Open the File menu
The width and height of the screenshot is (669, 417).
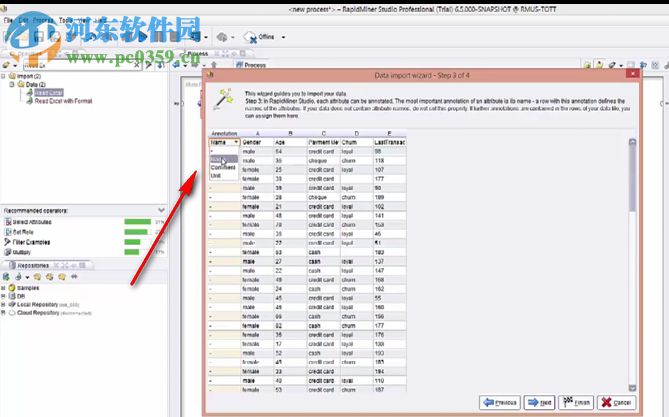pos(8,20)
